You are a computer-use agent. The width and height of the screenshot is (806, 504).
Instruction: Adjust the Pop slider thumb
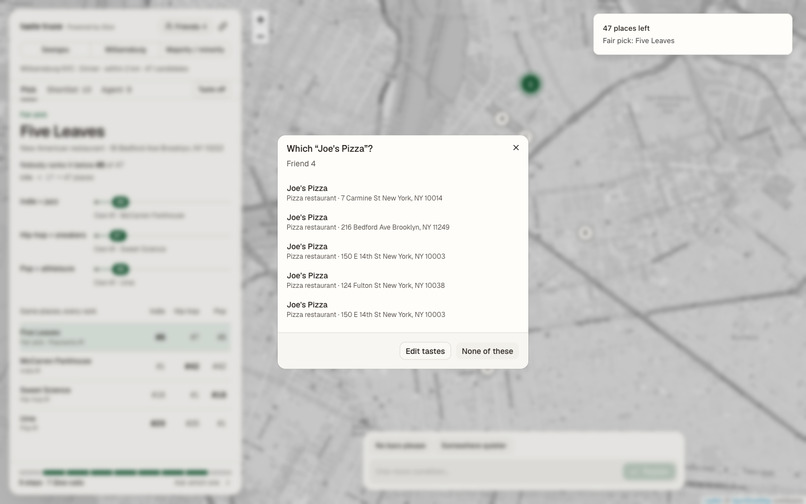point(120,269)
